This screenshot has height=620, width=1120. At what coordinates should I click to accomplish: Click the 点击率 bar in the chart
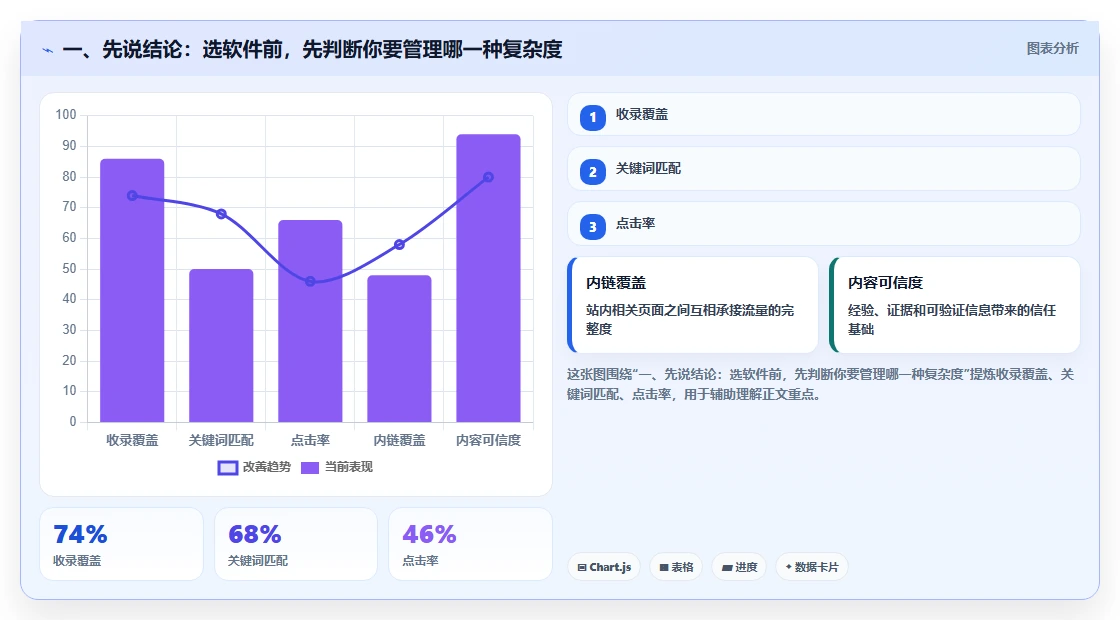[x=310, y=321]
